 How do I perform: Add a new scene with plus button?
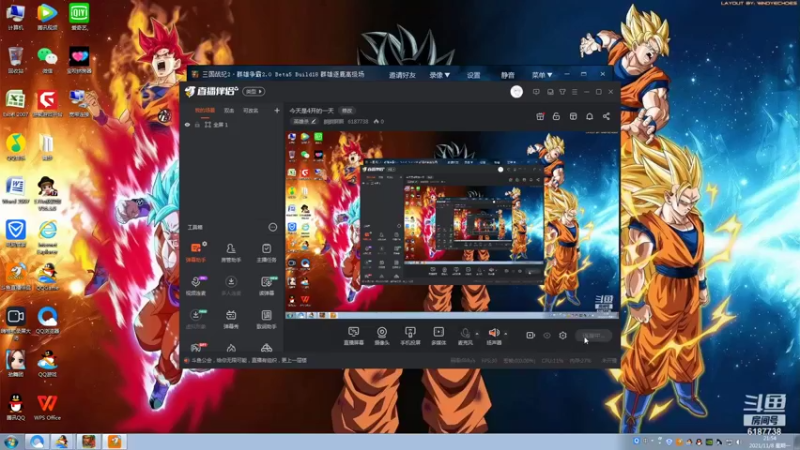pos(277,110)
